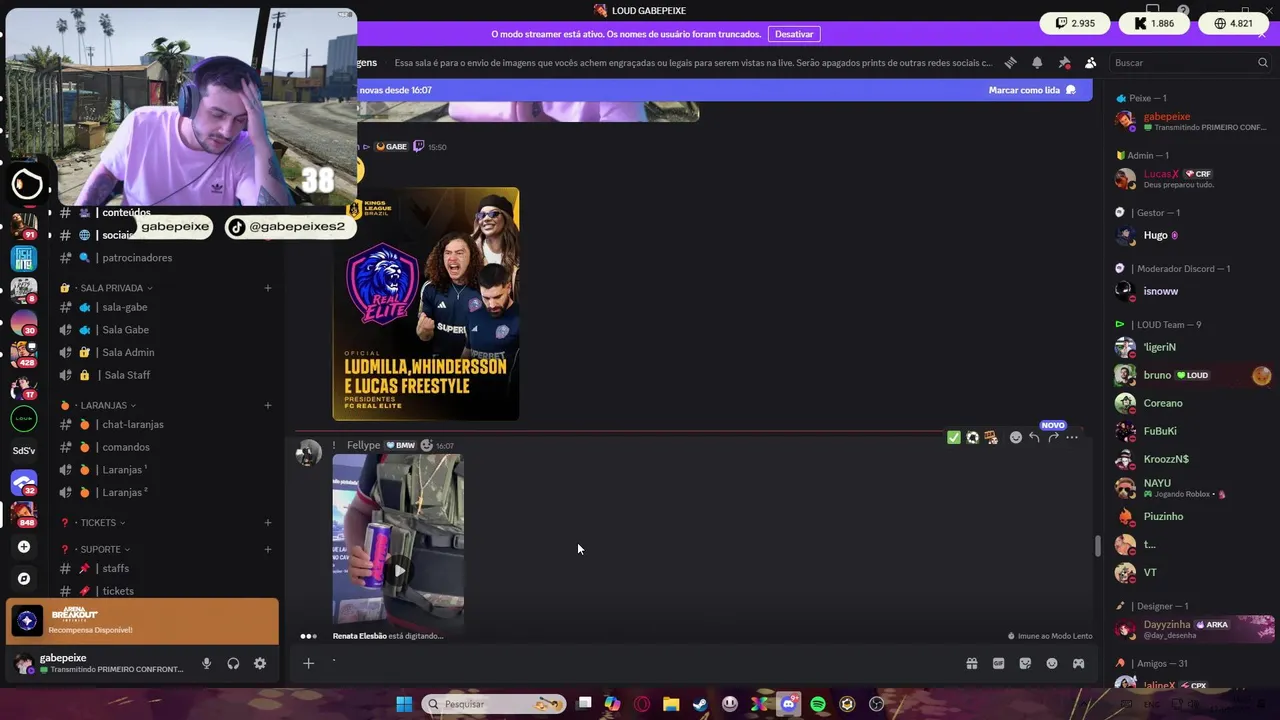Create channel in TICKETS with plus
The width and height of the screenshot is (1280, 720).
pyautogui.click(x=268, y=522)
